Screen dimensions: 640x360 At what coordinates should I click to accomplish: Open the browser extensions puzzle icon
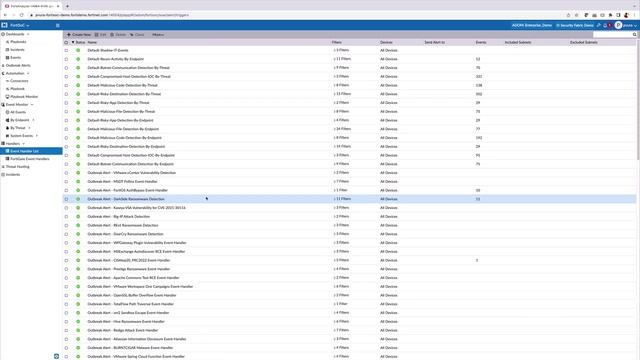(610, 15)
